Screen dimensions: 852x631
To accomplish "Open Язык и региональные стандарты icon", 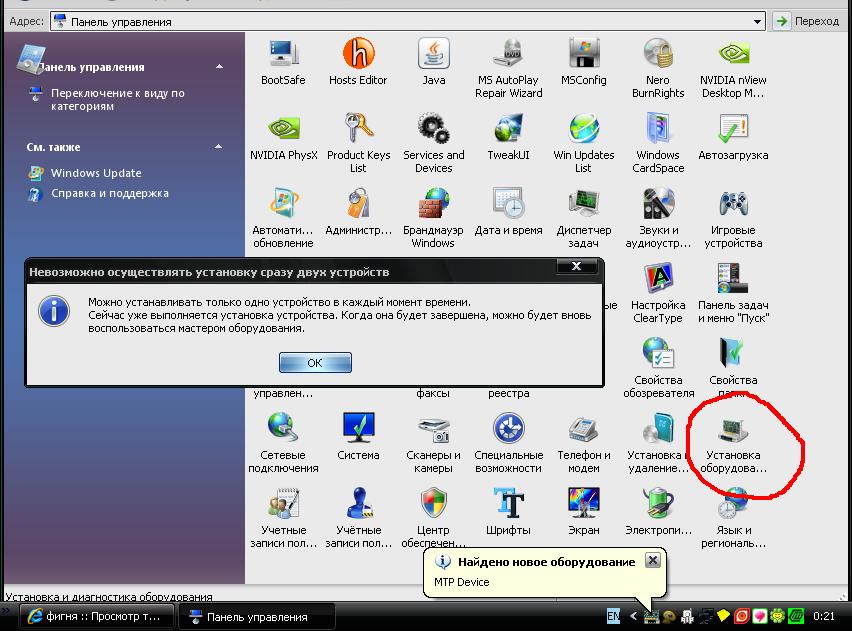I will click(733, 518).
